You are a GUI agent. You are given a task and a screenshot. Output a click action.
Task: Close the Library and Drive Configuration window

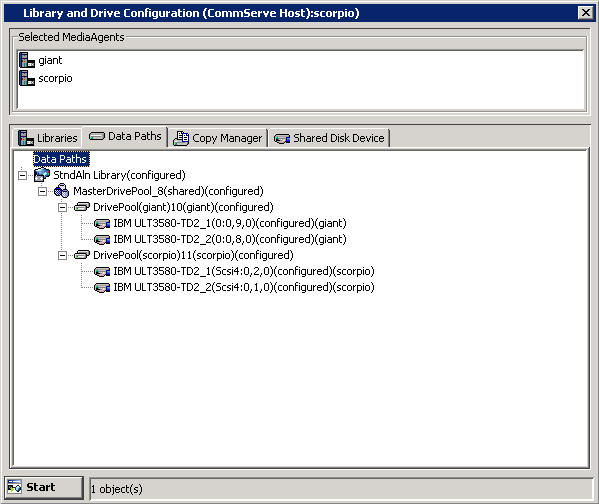click(586, 13)
